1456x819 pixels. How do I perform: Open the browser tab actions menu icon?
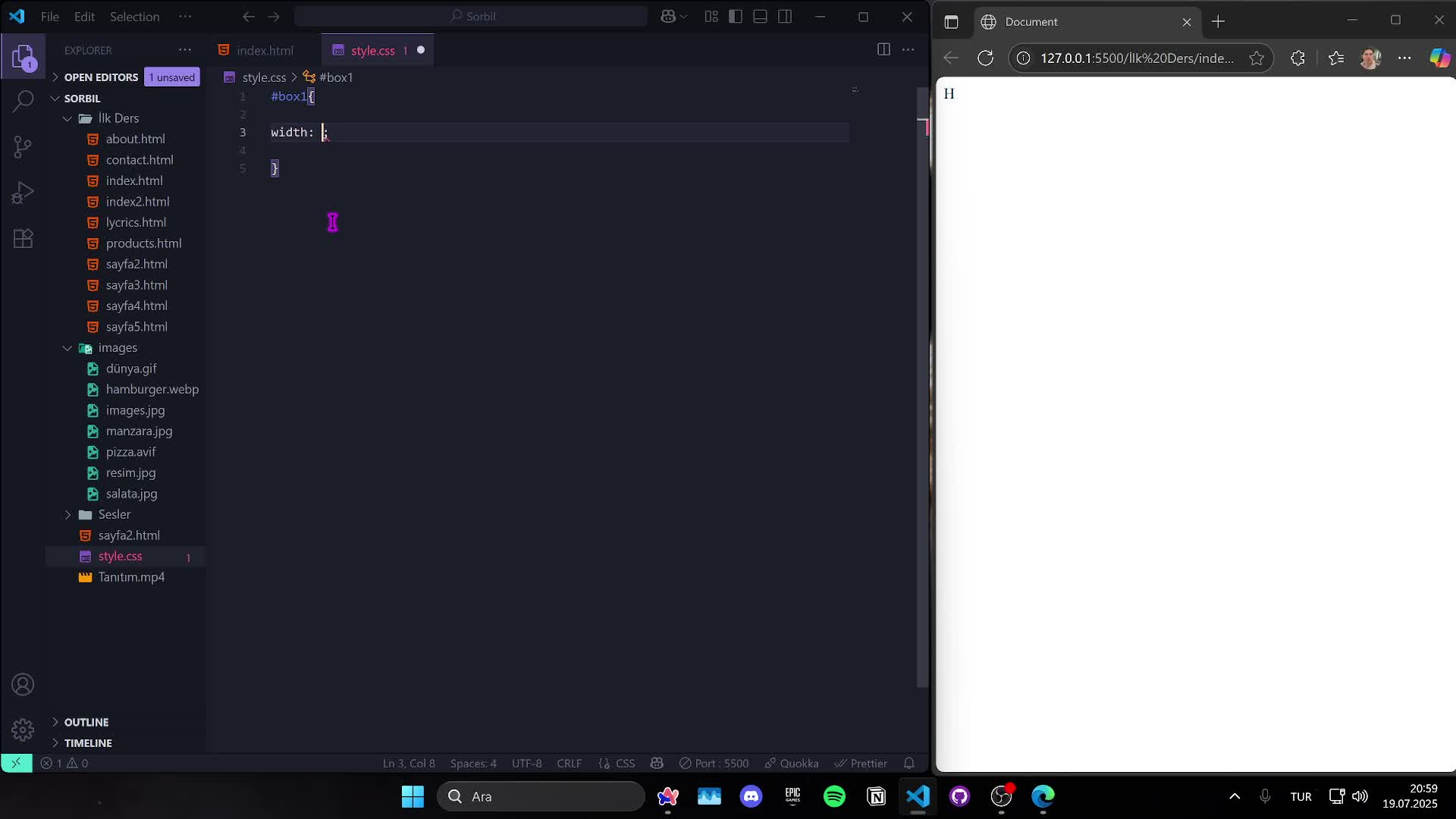point(951,22)
